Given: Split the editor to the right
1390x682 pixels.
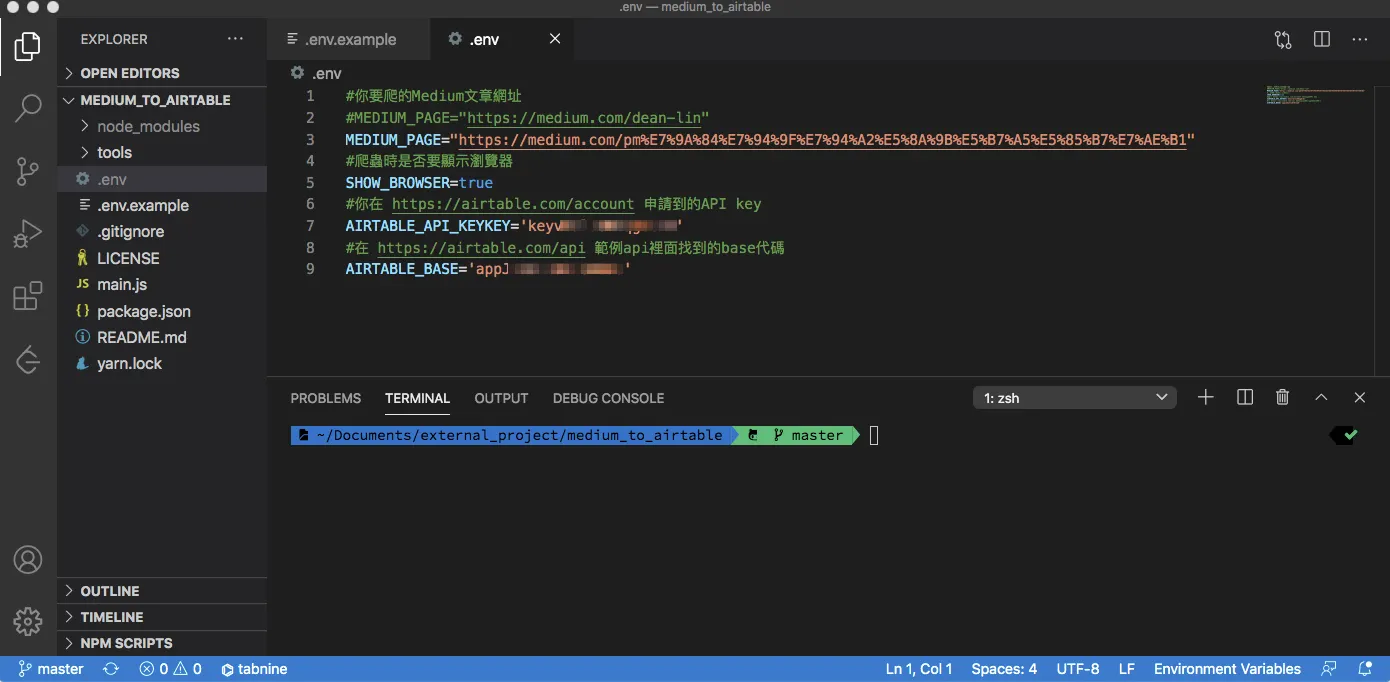Looking at the screenshot, I should 1322,39.
